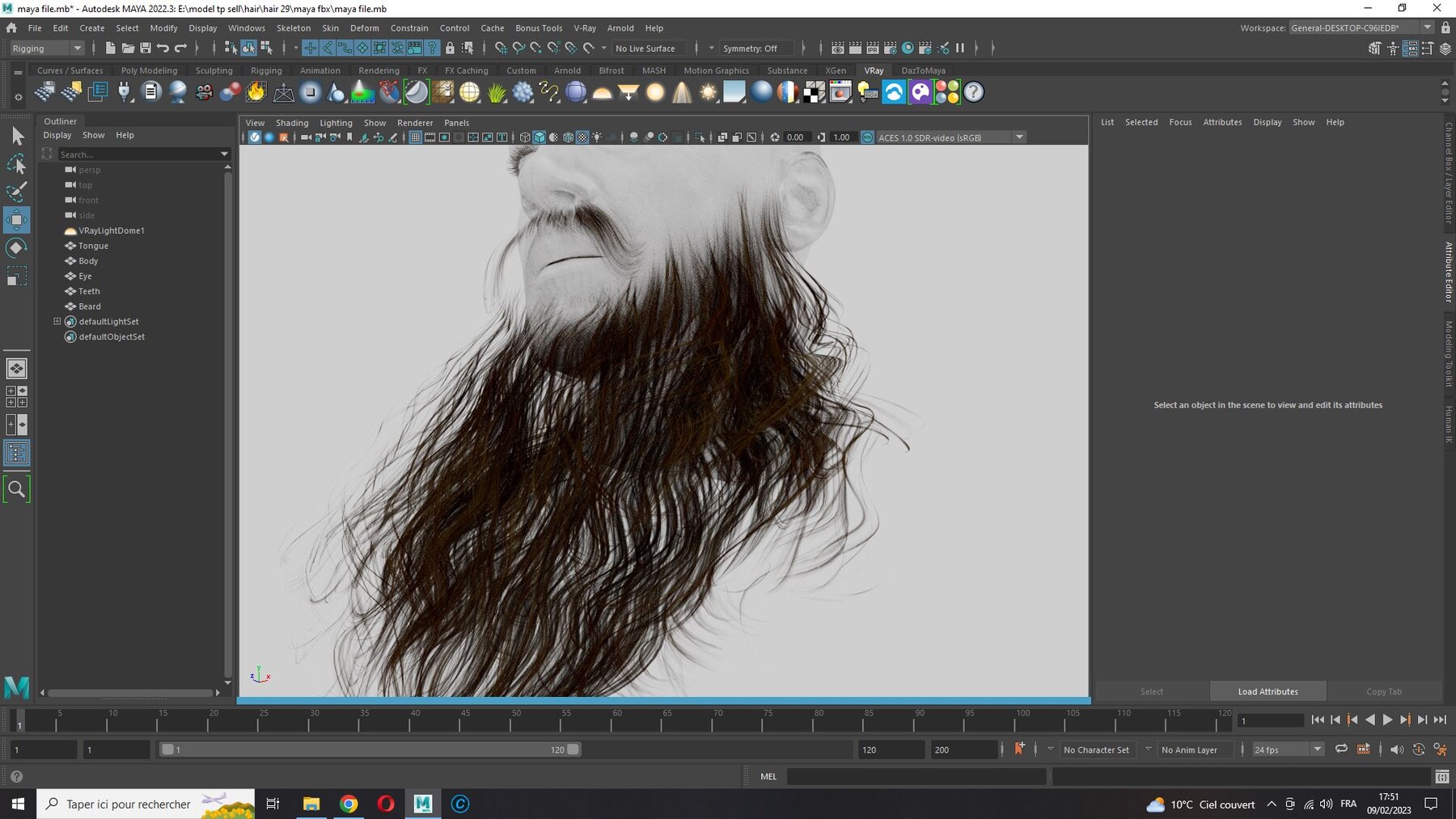
Task: Choose the Paint selection tool
Action: 17,192
